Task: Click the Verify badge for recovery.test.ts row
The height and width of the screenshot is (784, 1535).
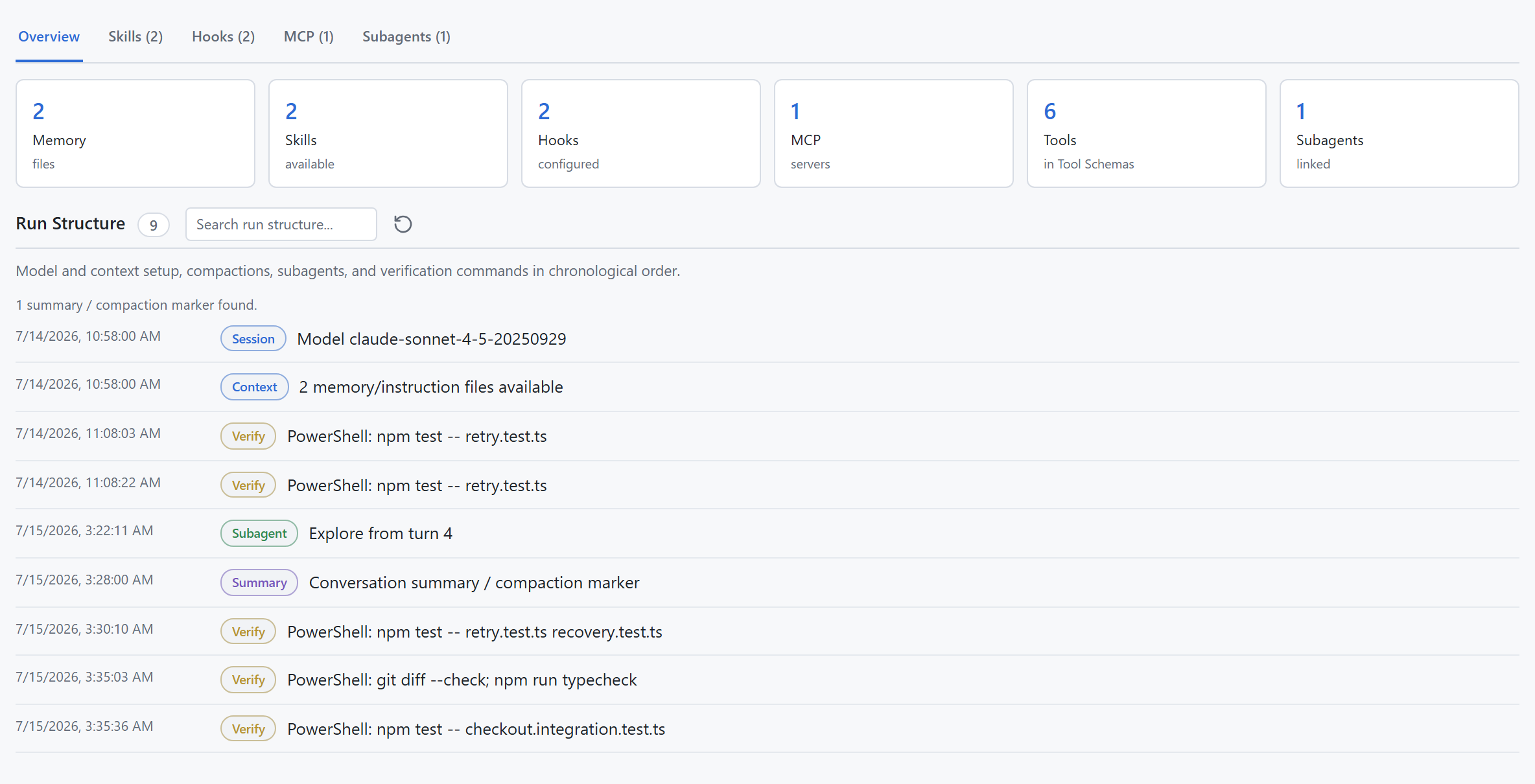Action: [x=248, y=632]
